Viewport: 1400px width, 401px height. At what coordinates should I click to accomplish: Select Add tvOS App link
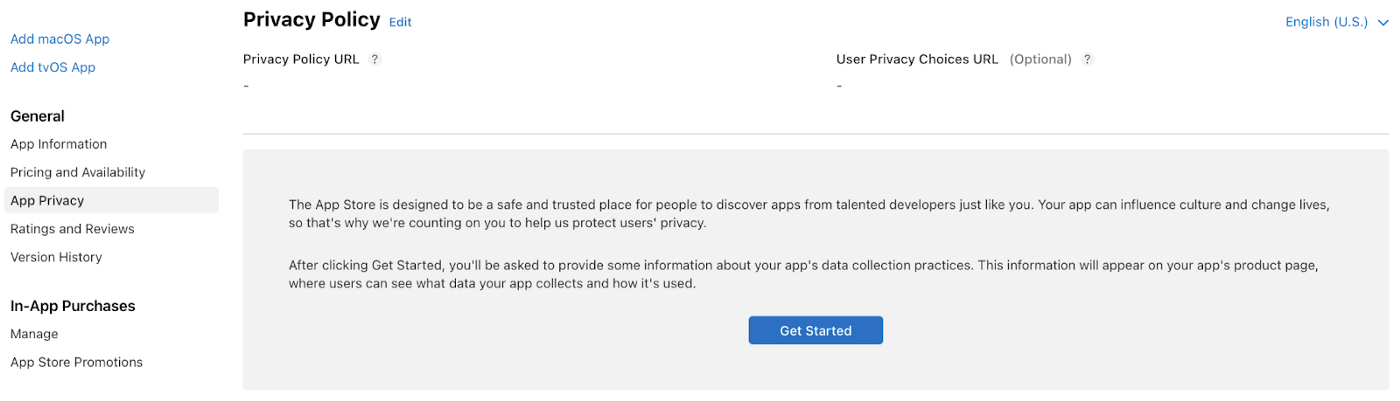(x=53, y=67)
